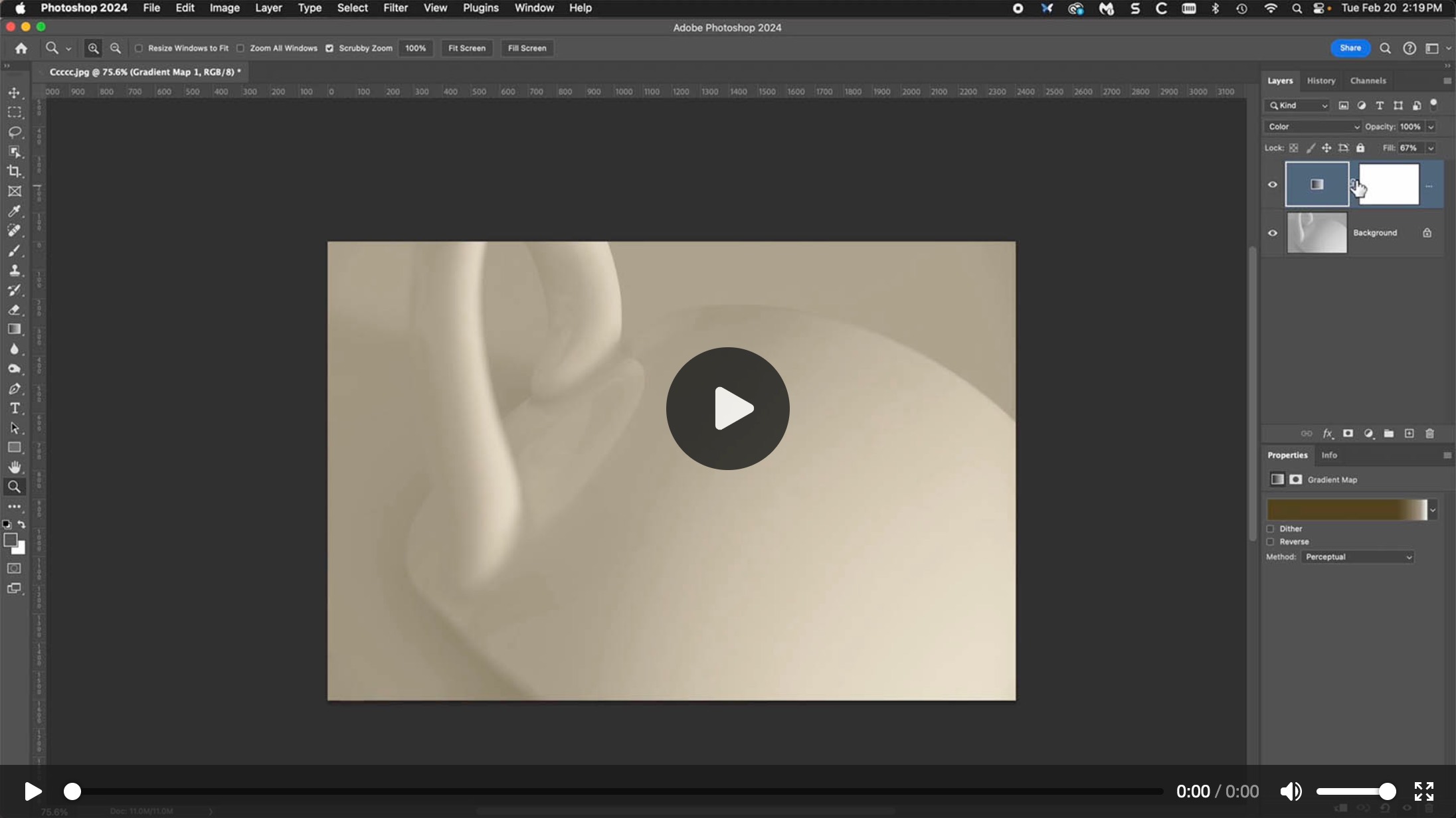Click the Fit Screen button
Viewport: 1456px width, 818px height.
tap(466, 48)
